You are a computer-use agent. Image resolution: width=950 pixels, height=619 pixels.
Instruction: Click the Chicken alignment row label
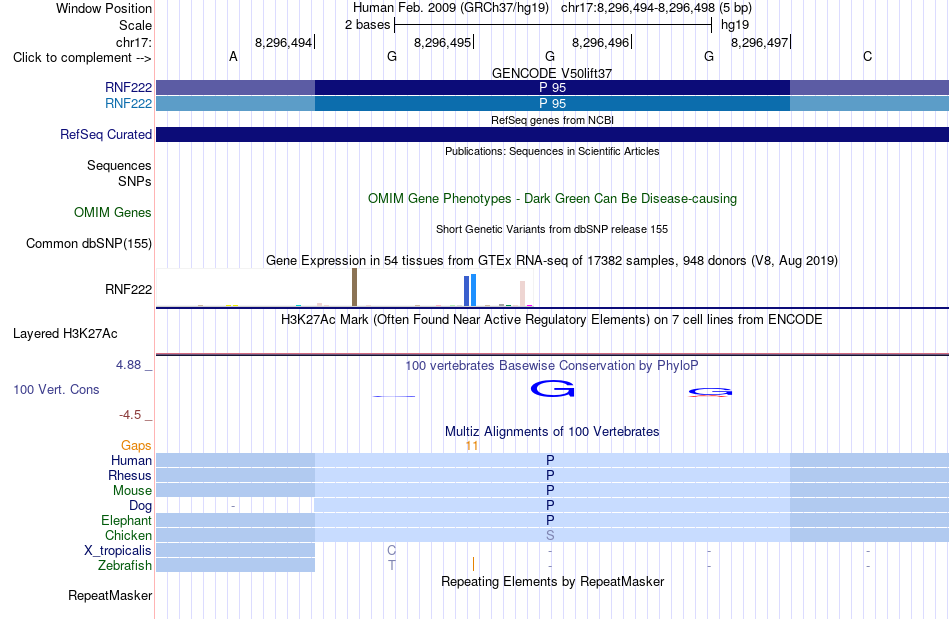pos(128,535)
